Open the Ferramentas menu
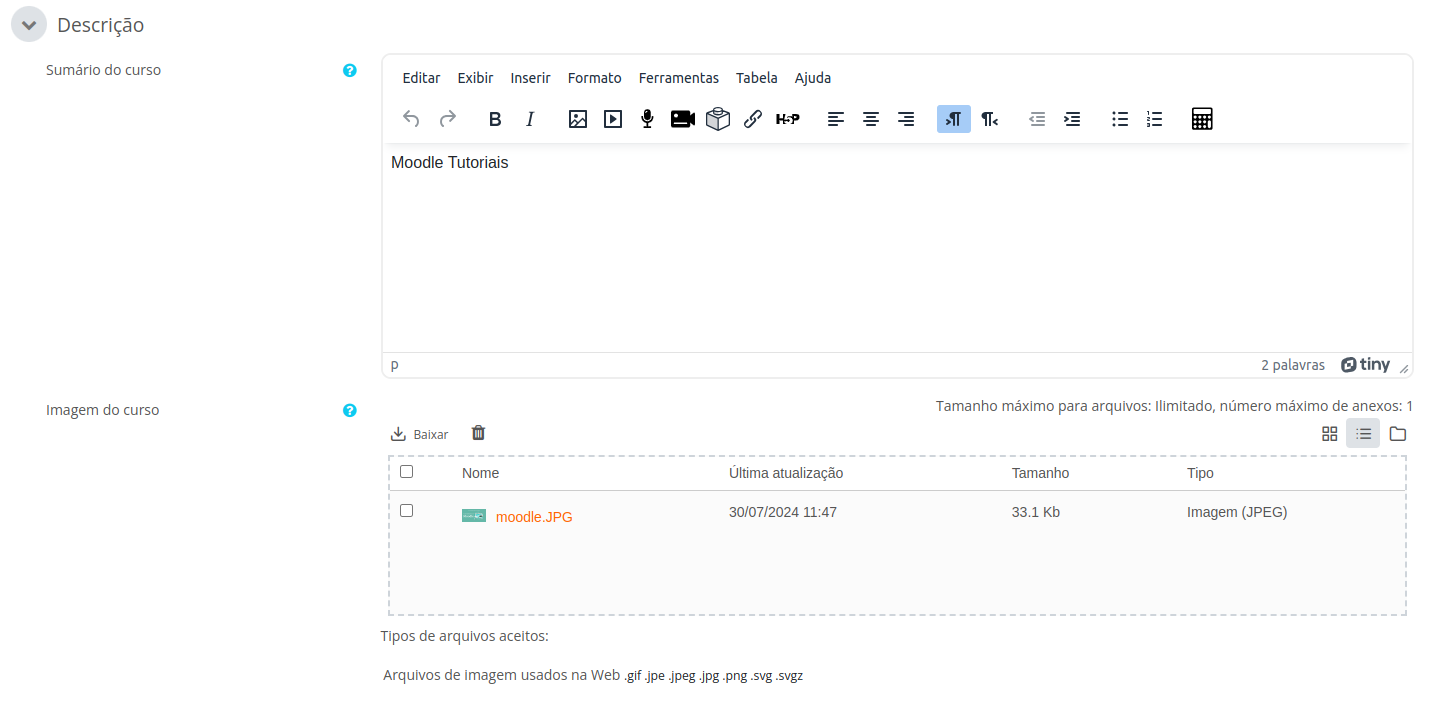This screenshot has height=702, width=1441. 678,78
